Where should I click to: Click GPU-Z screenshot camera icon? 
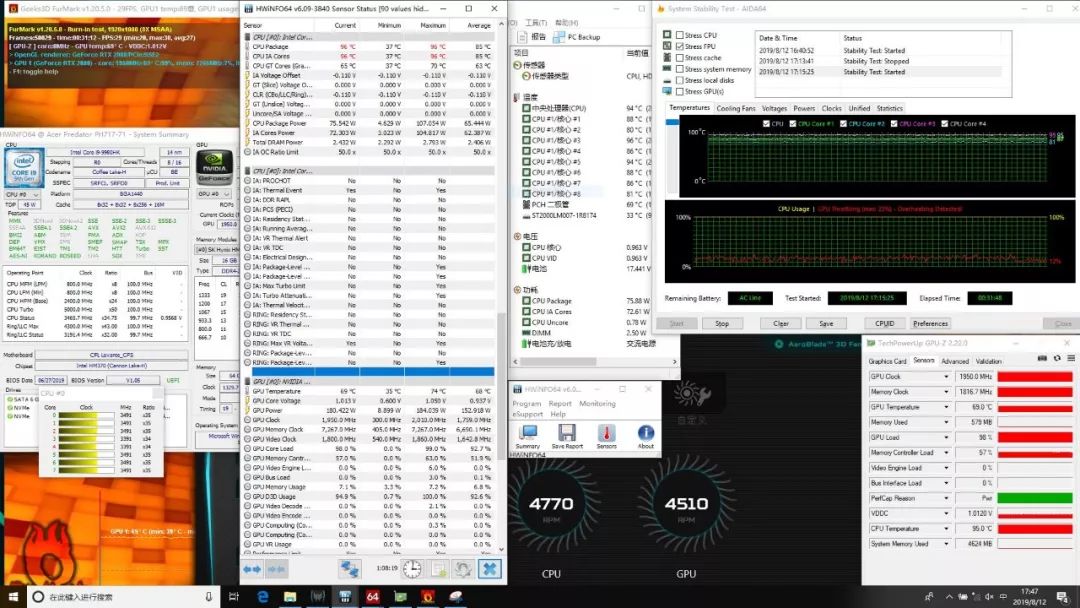[x=1042, y=358]
